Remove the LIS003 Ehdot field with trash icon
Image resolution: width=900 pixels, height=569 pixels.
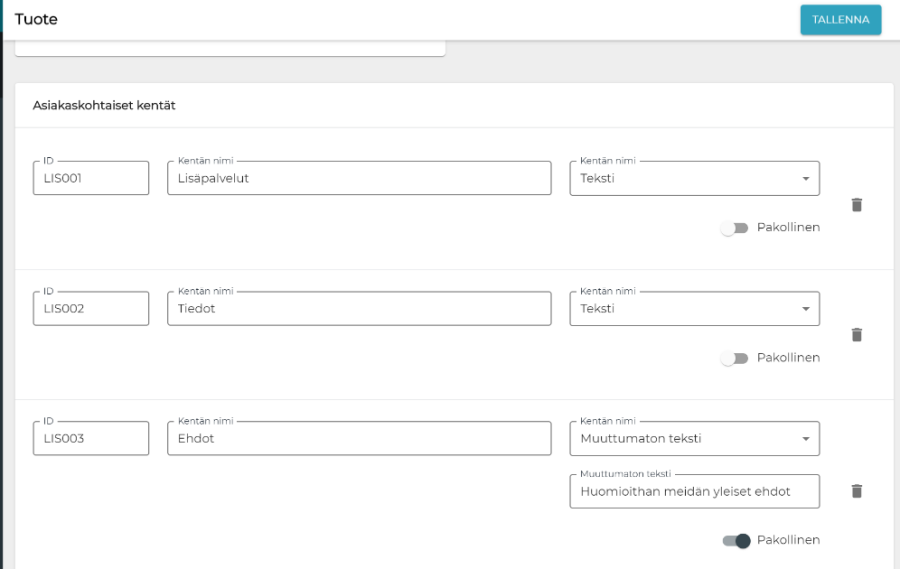(x=856, y=491)
